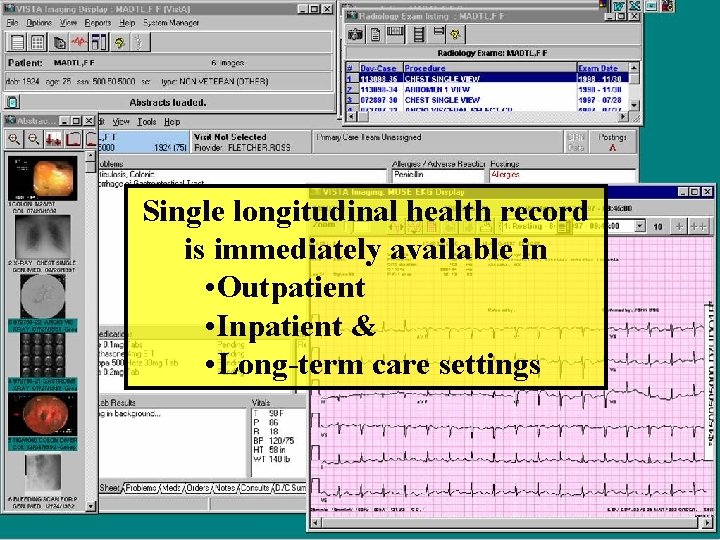
Task: Click the small monitor icon at top right
Action: (x=652, y=6)
